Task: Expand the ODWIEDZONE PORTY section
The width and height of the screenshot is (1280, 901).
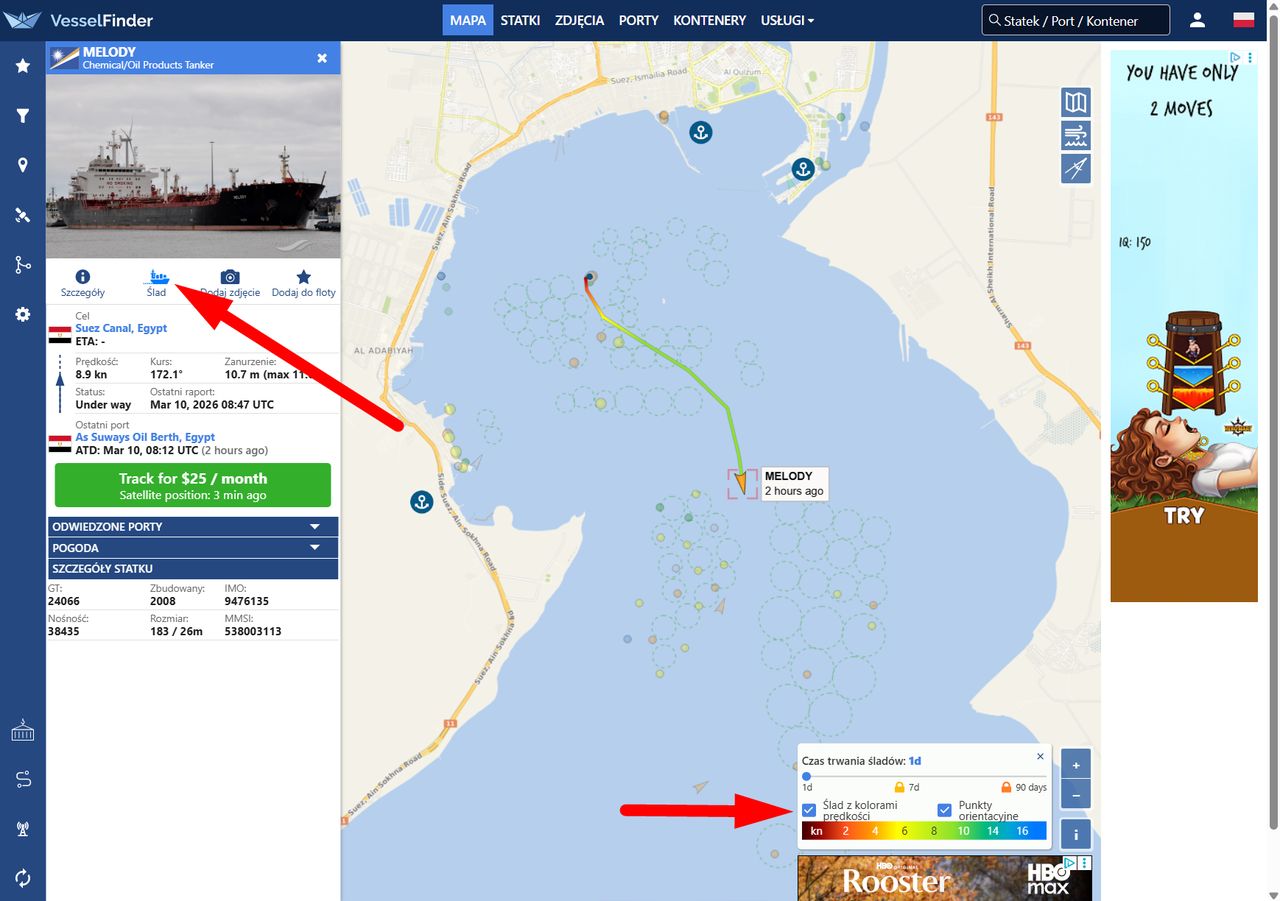Action: tap(193, 526)
